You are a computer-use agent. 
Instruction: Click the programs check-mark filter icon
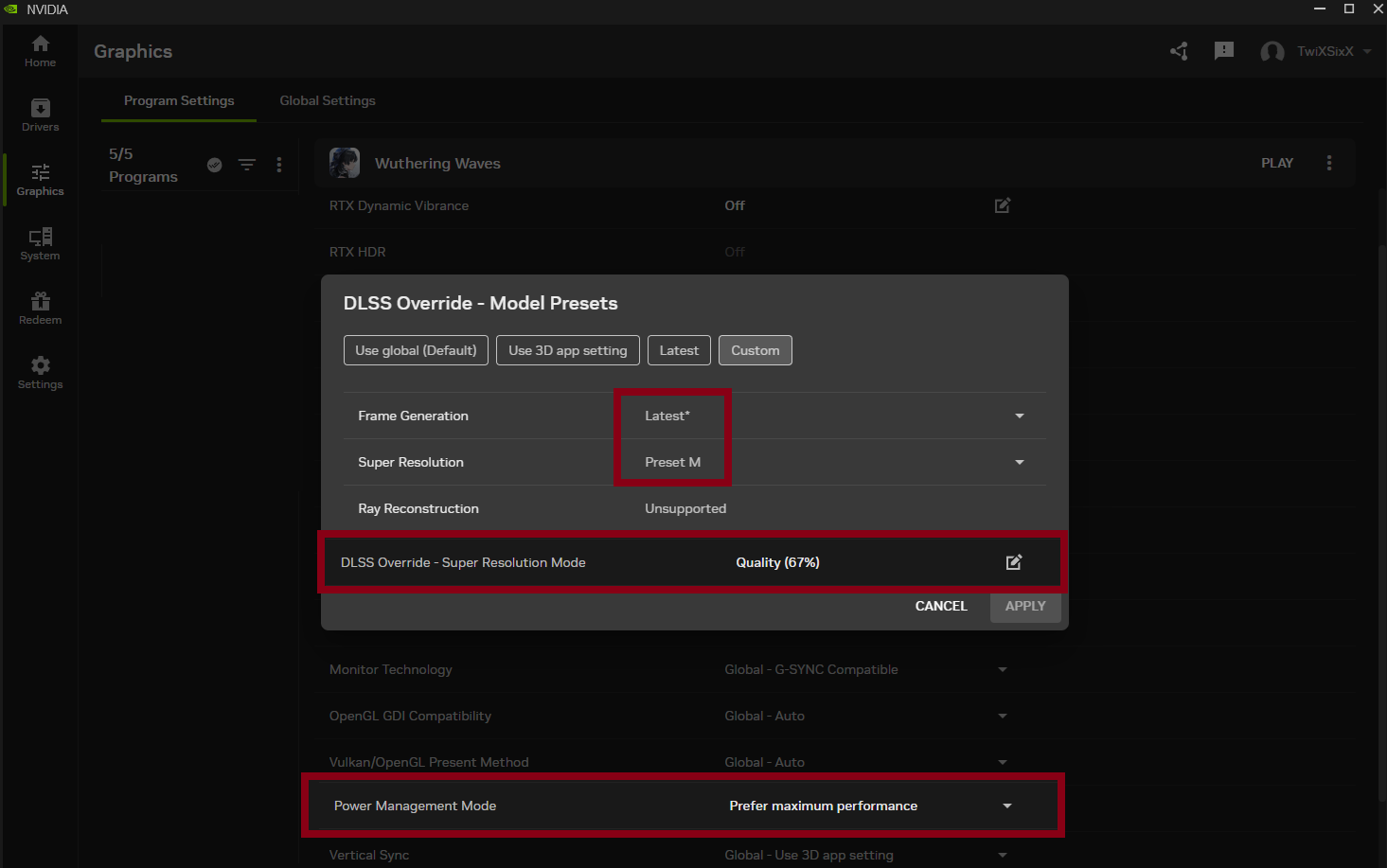[x=215, y=165]
